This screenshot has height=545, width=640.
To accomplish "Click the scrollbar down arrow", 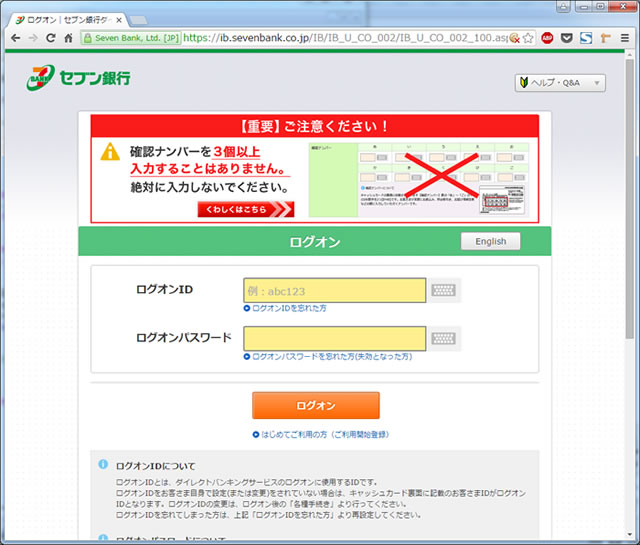I will pyautogui.click(x=629, y=534).
